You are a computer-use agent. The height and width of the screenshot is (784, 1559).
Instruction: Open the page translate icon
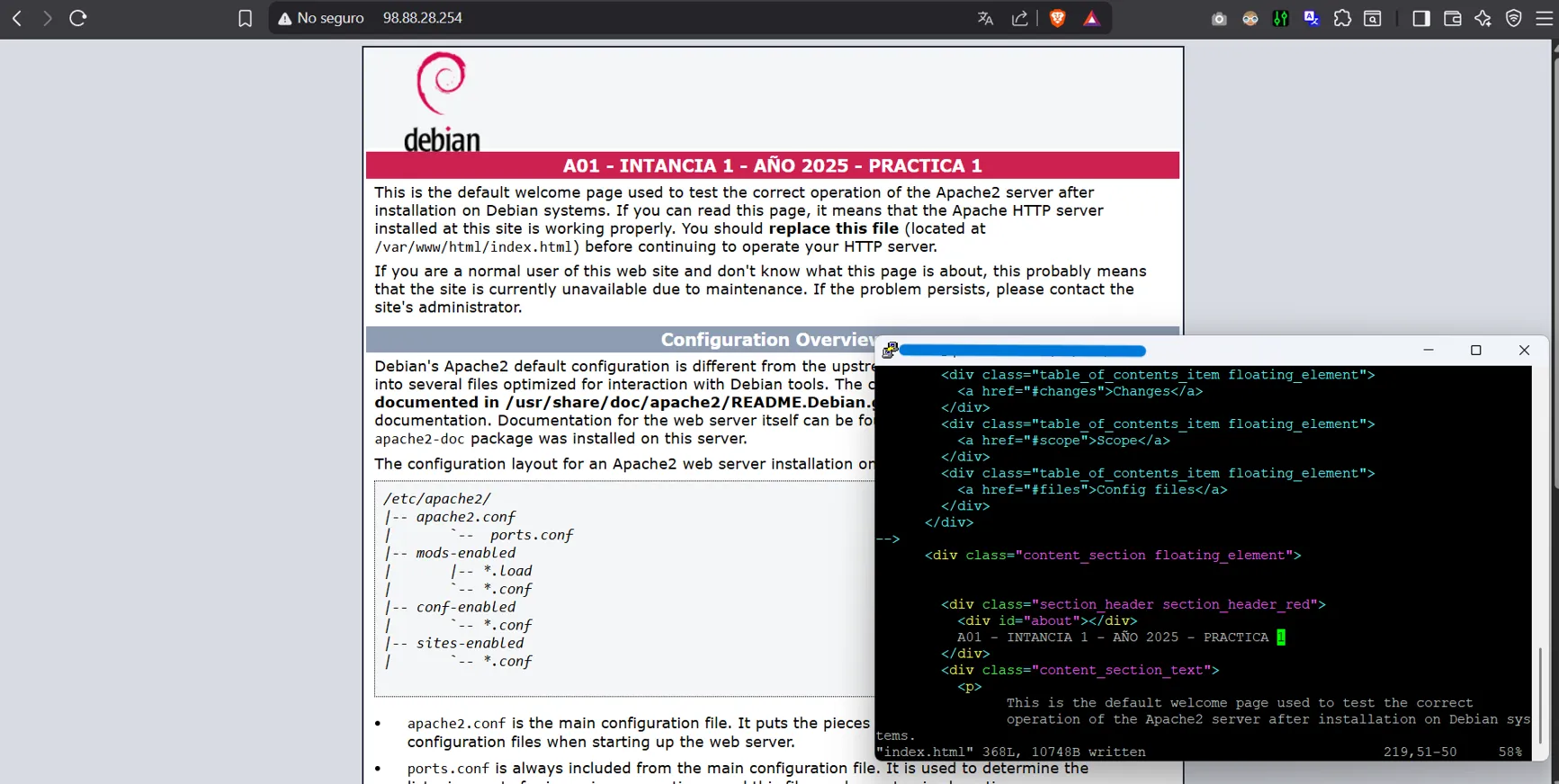985,18
